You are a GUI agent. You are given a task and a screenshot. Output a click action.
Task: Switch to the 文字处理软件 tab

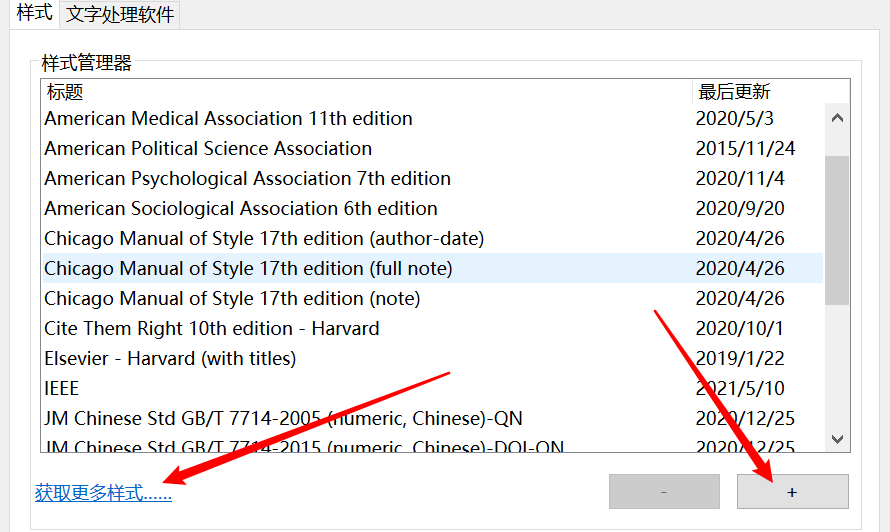pyautogui.click(x=120, y=14)
